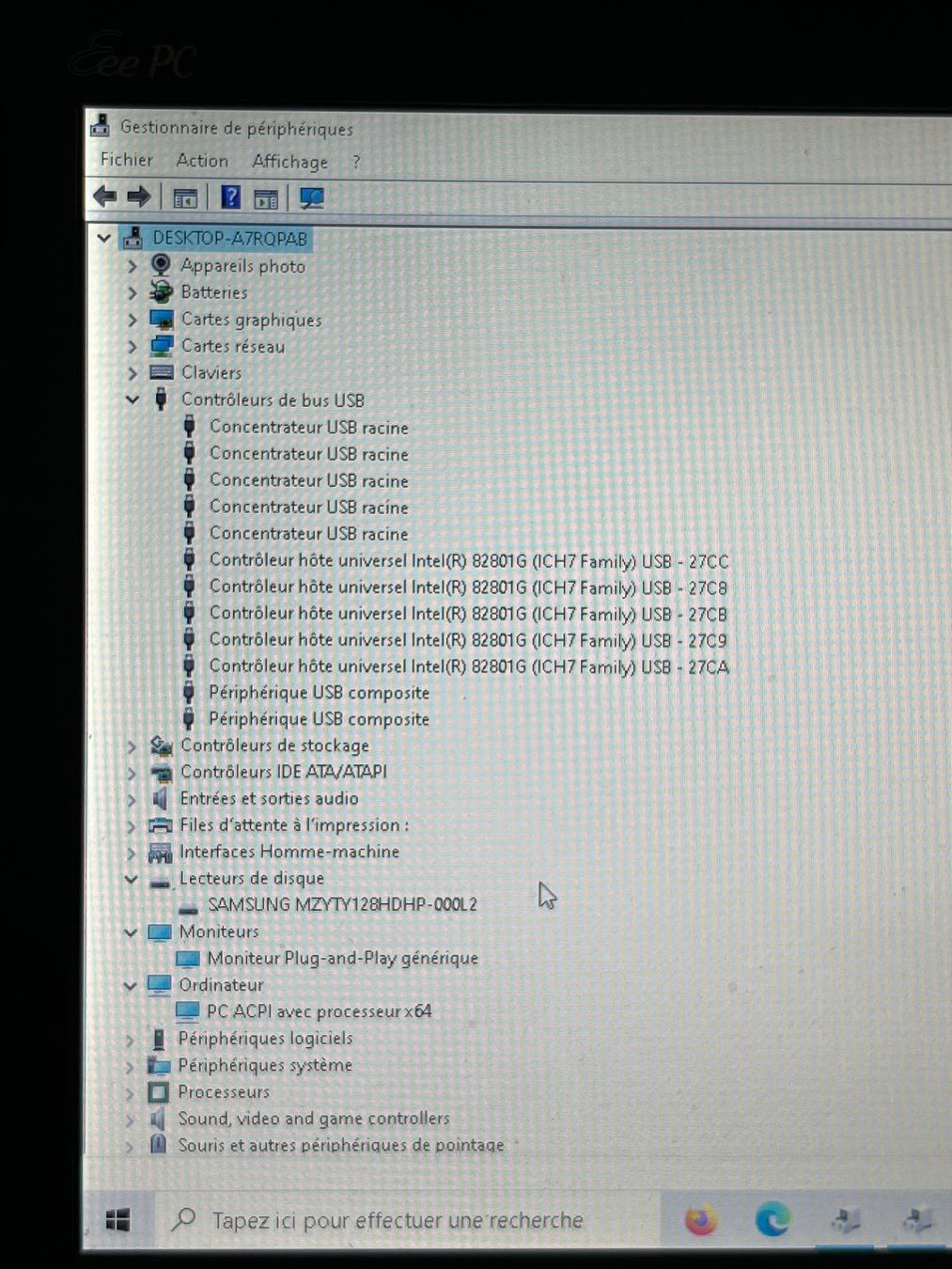Expand the Processeurs category

131,1093
